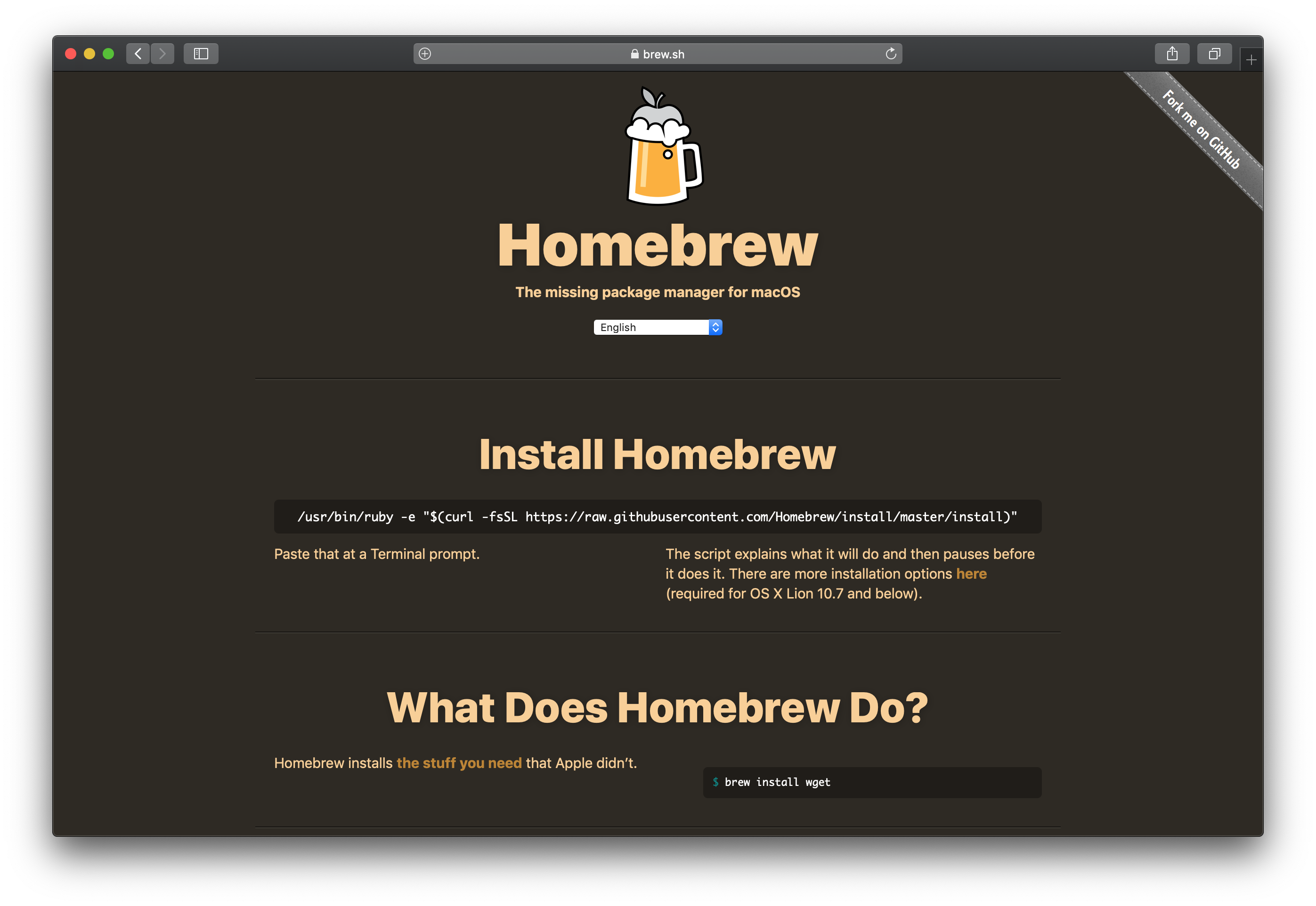Click the 'brew install wget' code block
This screenshot has height=906, width=1316.
click(872, 782)
